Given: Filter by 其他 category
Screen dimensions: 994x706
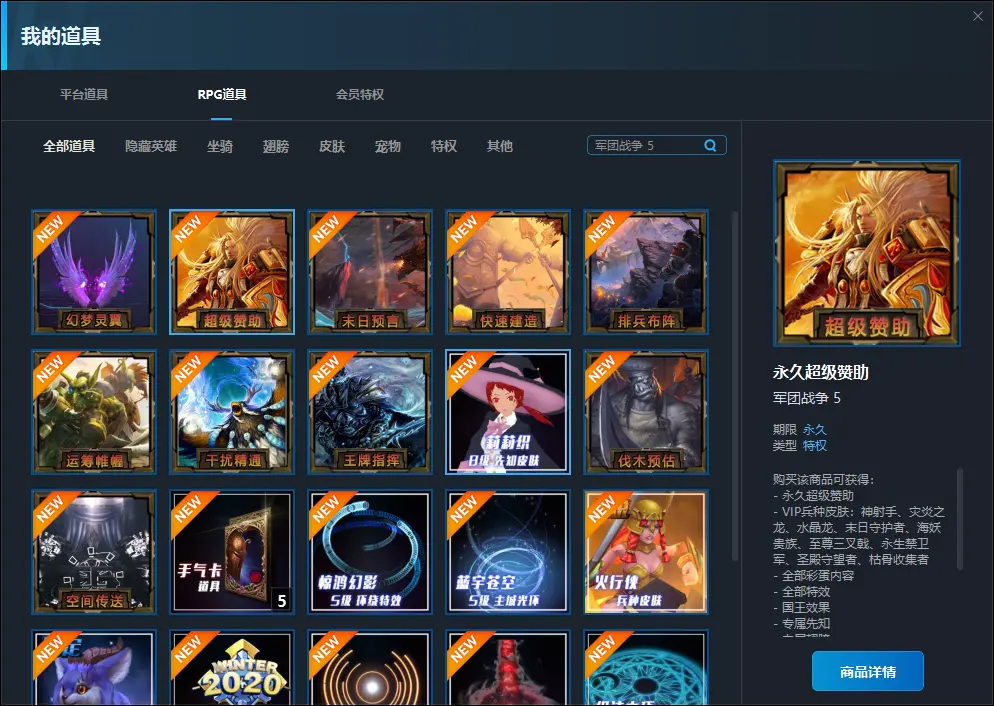Looking at the screenshot, I should click(x=500, y=146).
